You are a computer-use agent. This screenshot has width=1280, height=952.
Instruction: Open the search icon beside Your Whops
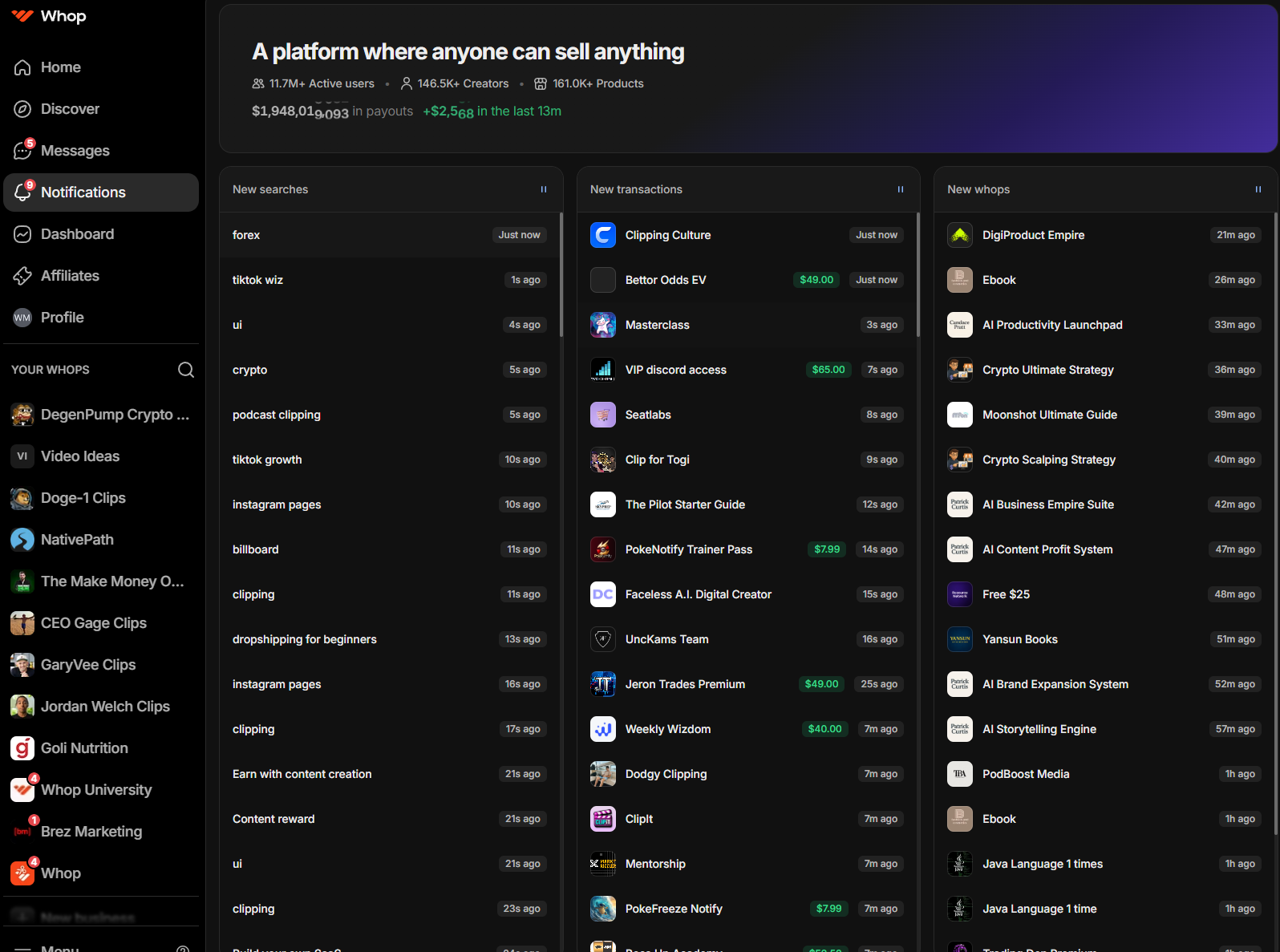click(185, 370)
